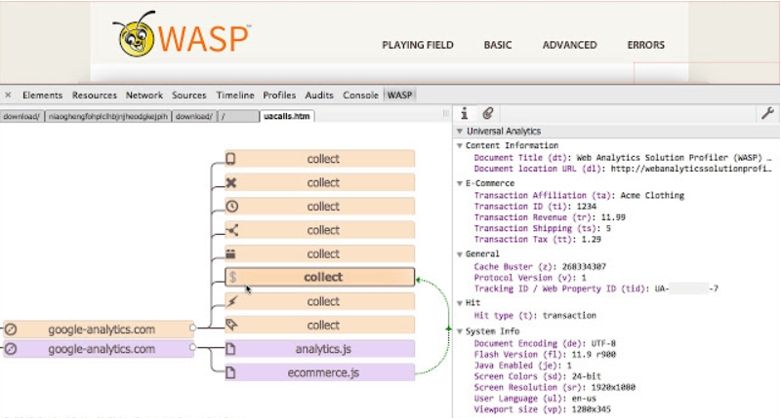781x418 pixels.
Task: Click the paperclip icon beside info
Action: click(x=488, y=114)
